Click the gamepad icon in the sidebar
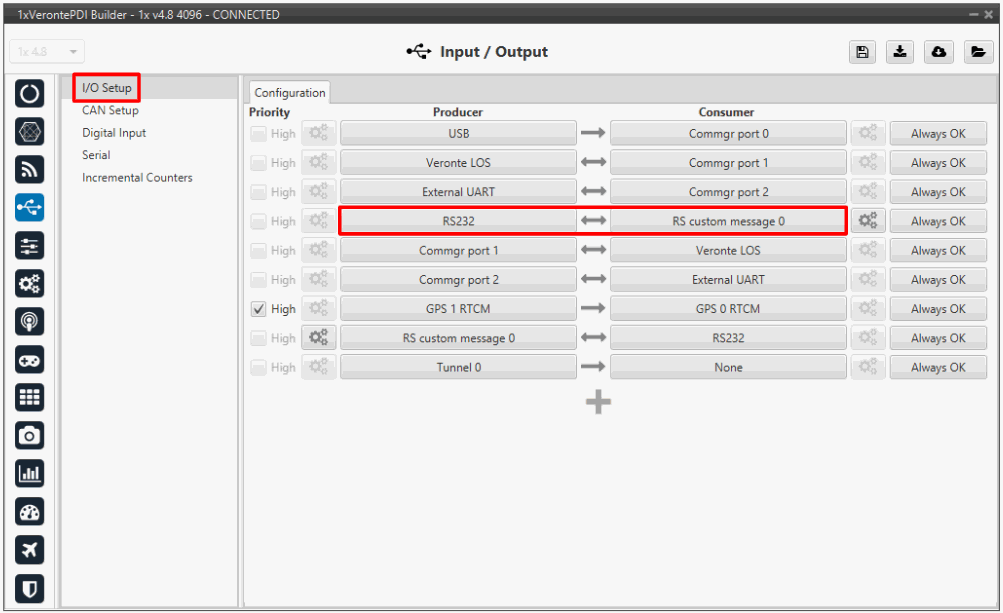The image size is (1003, 613). (x=30, y=359)
